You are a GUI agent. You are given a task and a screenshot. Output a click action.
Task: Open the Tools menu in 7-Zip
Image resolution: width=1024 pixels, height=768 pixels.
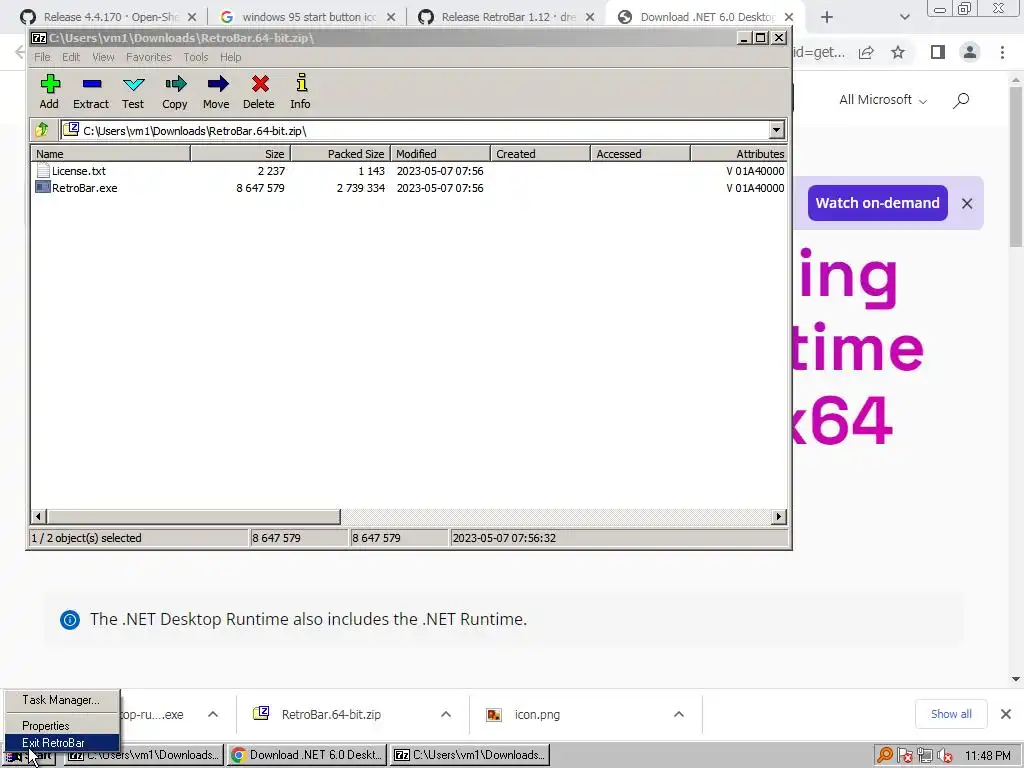[x=196, y=57]
